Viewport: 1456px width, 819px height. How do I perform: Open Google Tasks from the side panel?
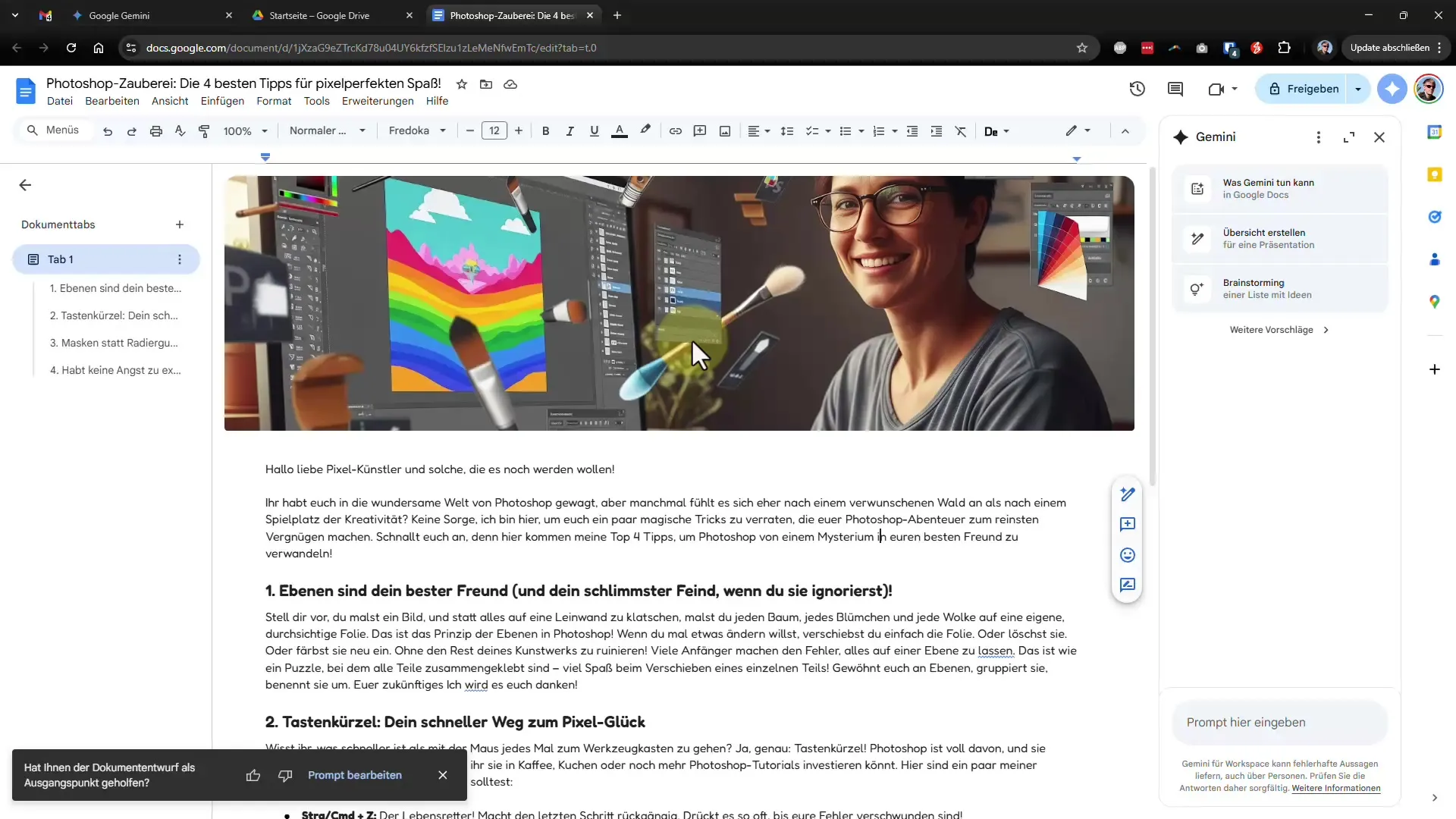1434,217
